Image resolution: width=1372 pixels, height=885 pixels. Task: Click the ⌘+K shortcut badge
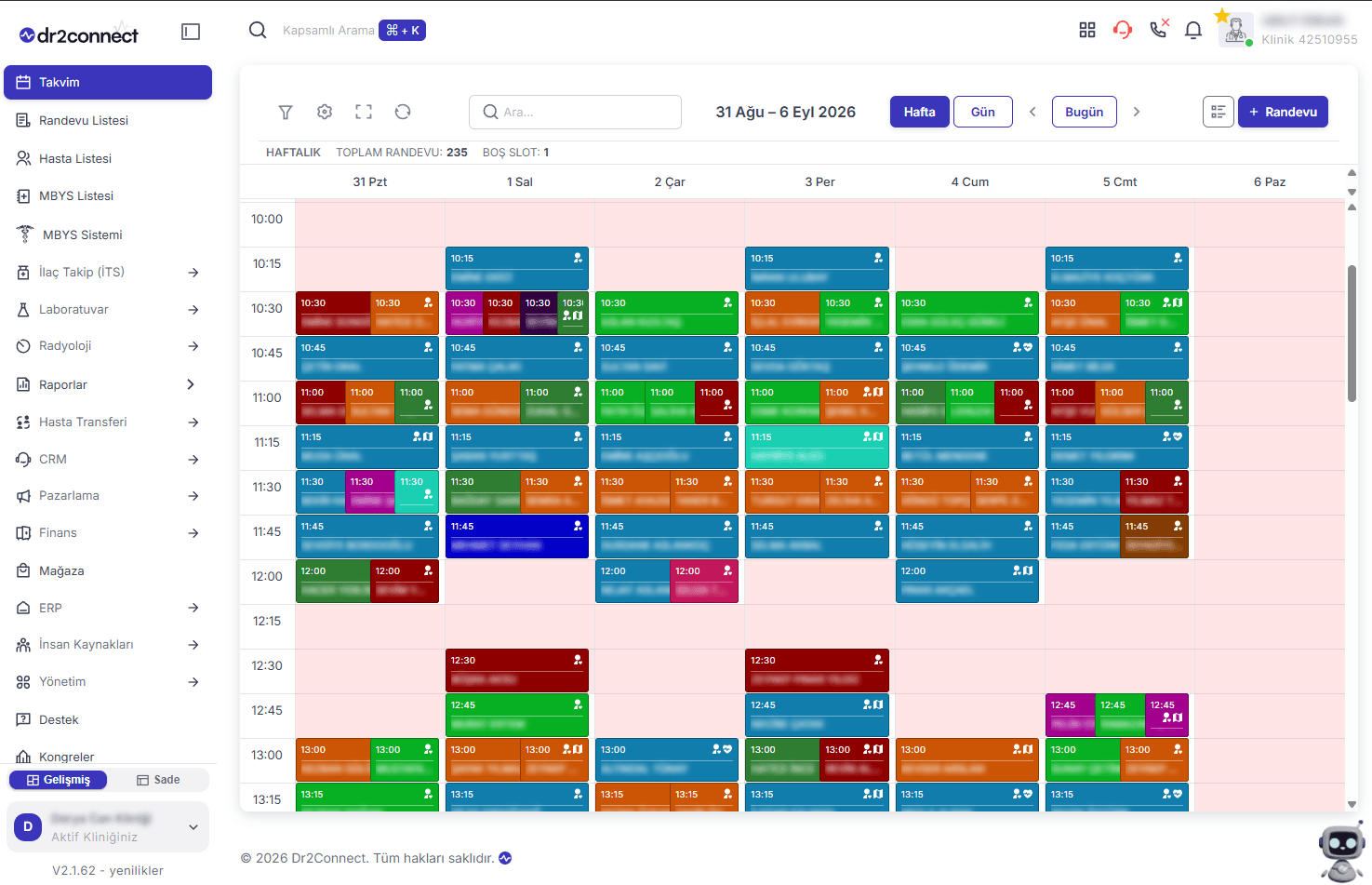(x=403, y=31)
